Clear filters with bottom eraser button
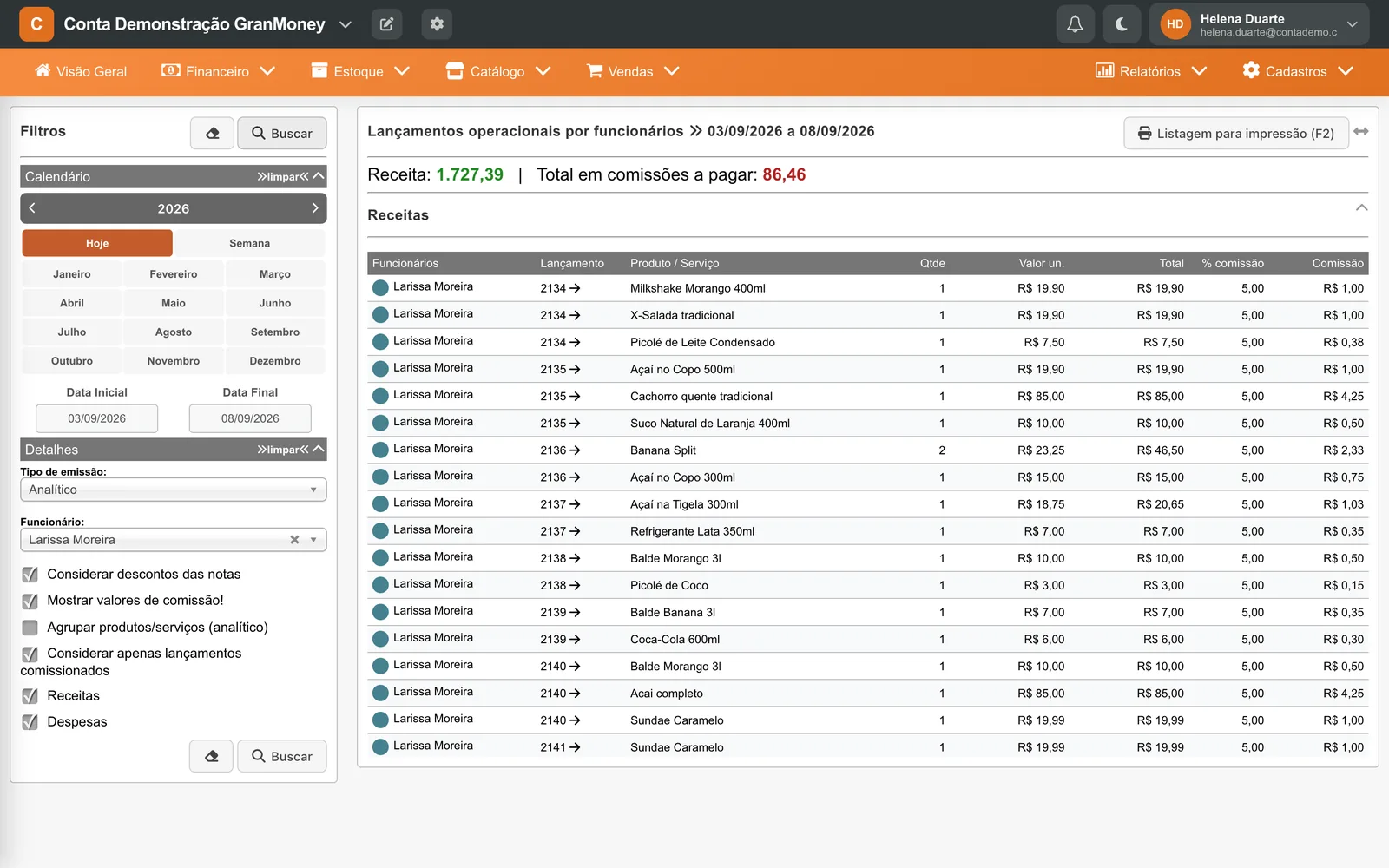The height and width of the screenshot is (868, 1389). tap(211, 756)
